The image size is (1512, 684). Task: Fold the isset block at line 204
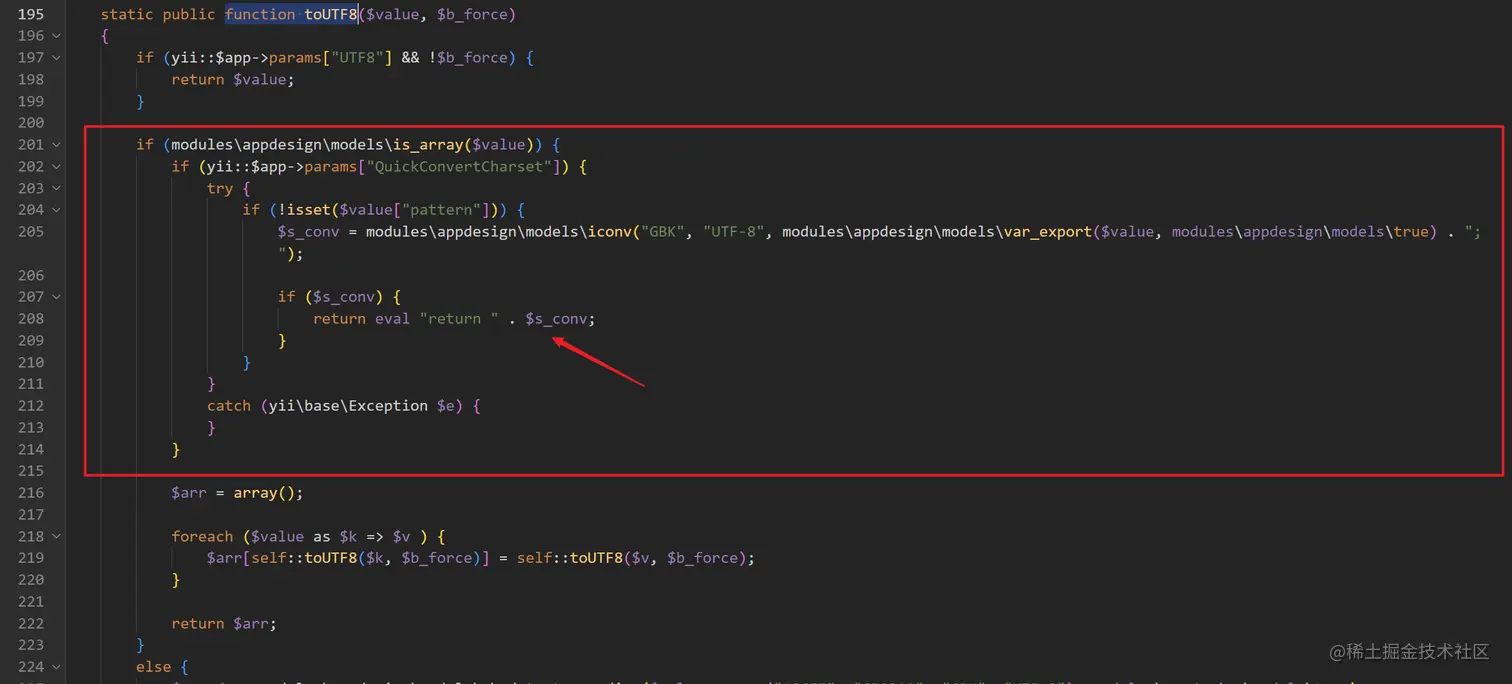[56, 210]
